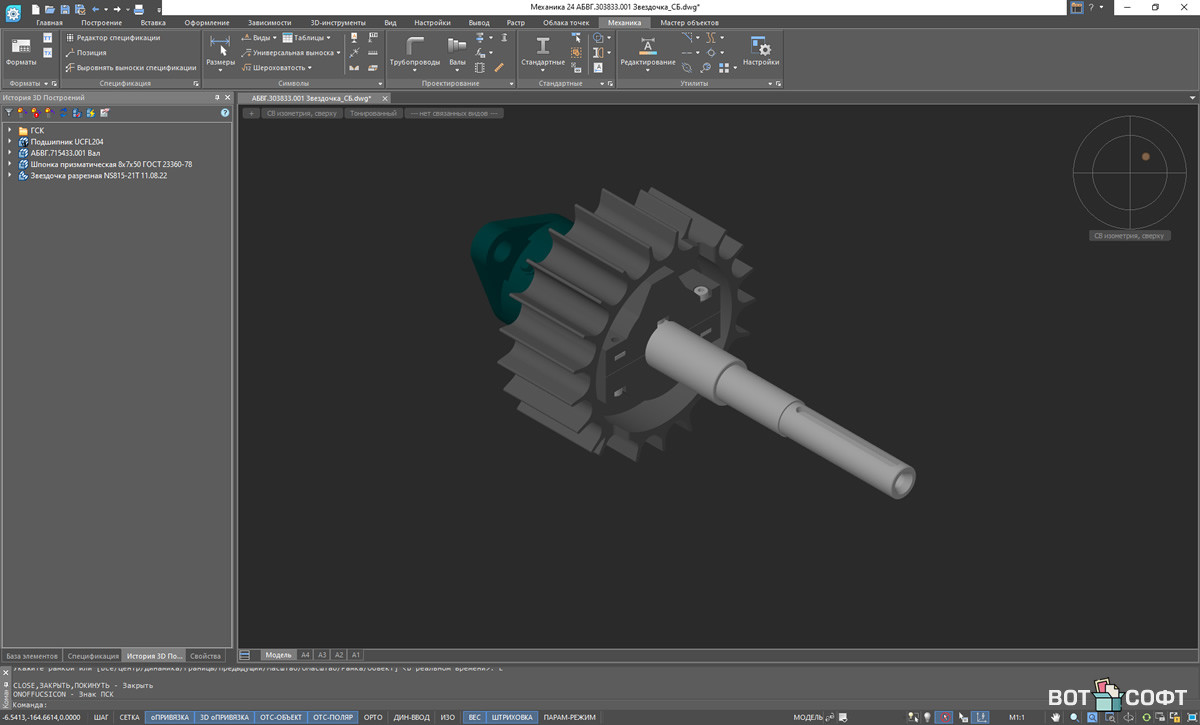The image size is (1200, 725).
Task: Switch to the 3D-инструменты ribbon tab
Action: pos(338,22)
